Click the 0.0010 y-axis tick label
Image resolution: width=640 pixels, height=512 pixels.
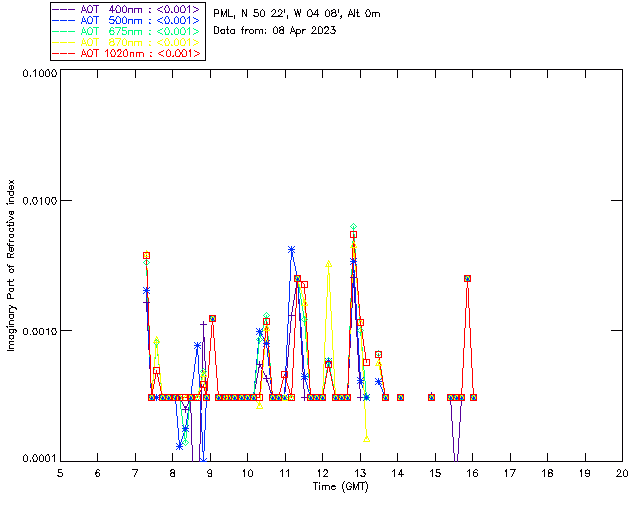coord(39,331)
